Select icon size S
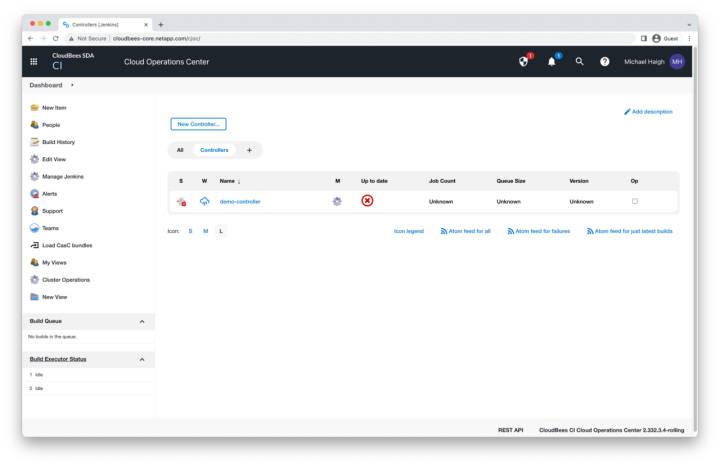 [190, 231]
